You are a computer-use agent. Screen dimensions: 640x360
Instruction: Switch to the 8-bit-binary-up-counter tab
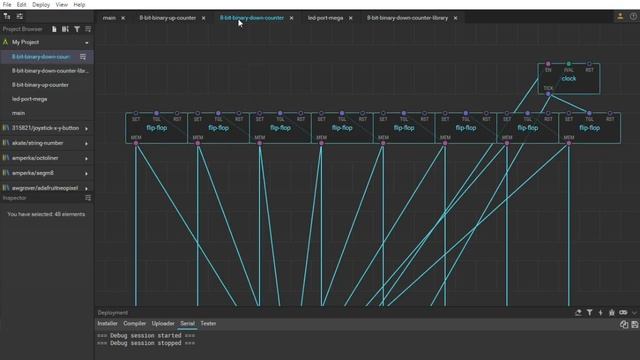click(167, 18)
